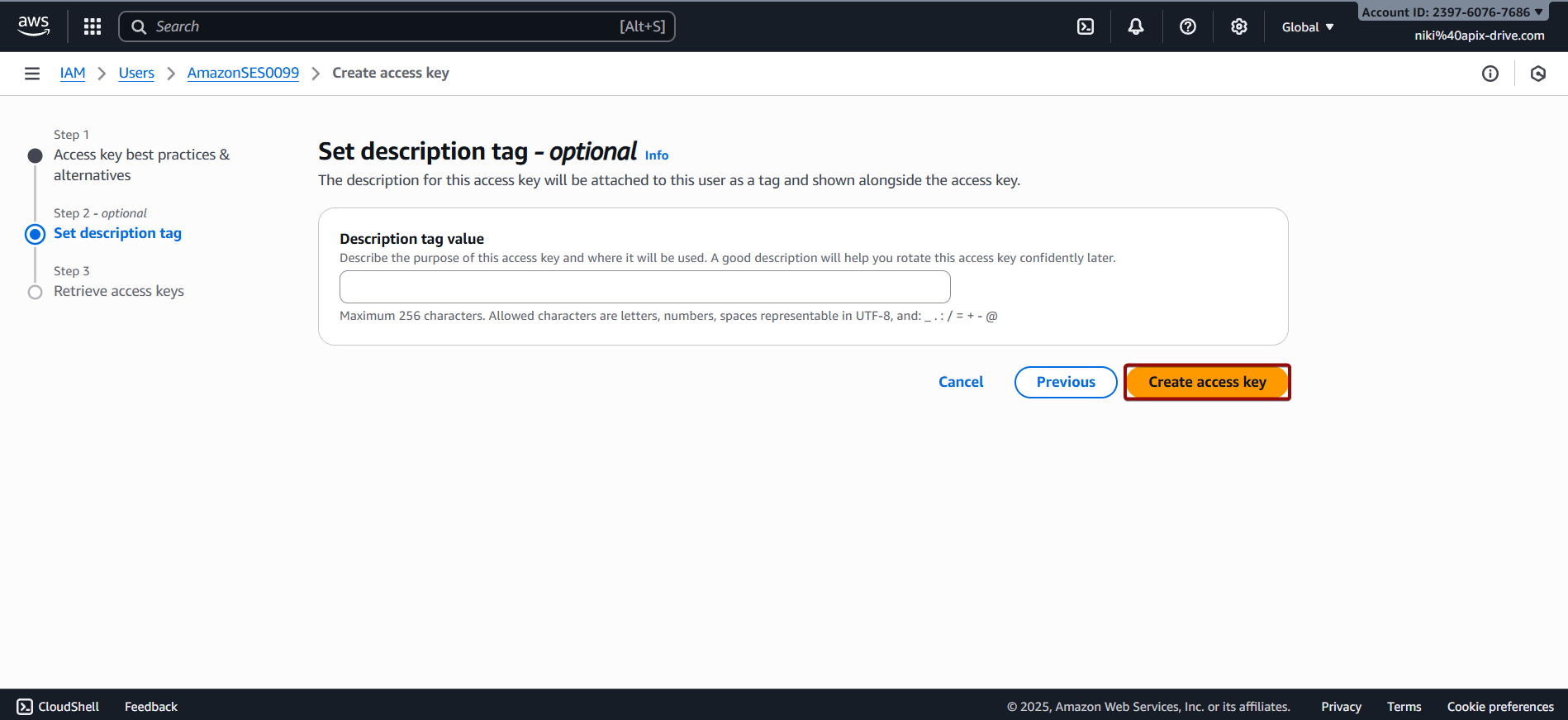The image size is (1568, 720).
Task: Select the Step 2 description tag indicator
Action: pyautogui.click(x=36, y=234)
